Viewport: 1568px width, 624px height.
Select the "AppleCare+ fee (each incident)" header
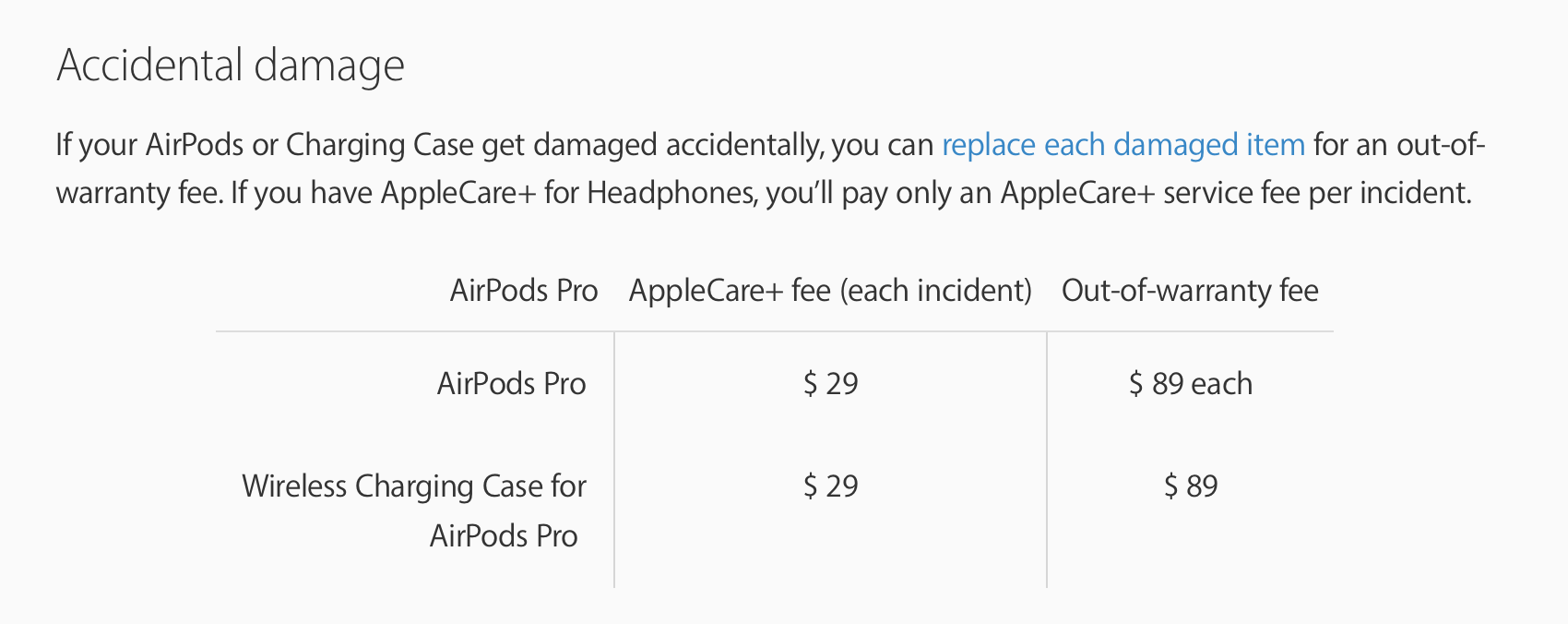pyautogui.click(x=830, y=291)
